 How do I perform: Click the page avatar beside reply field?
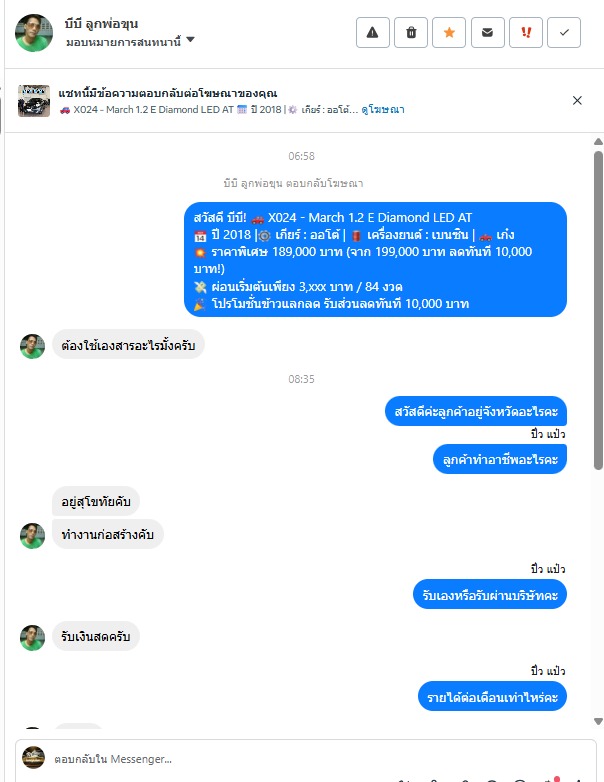33,758
